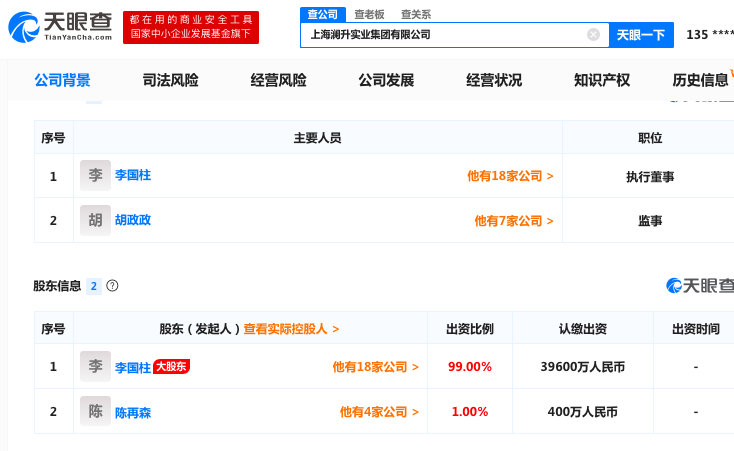Expand 他有18家公司 in the 执行董事 row
734x451 pixels.
(510, 176)
